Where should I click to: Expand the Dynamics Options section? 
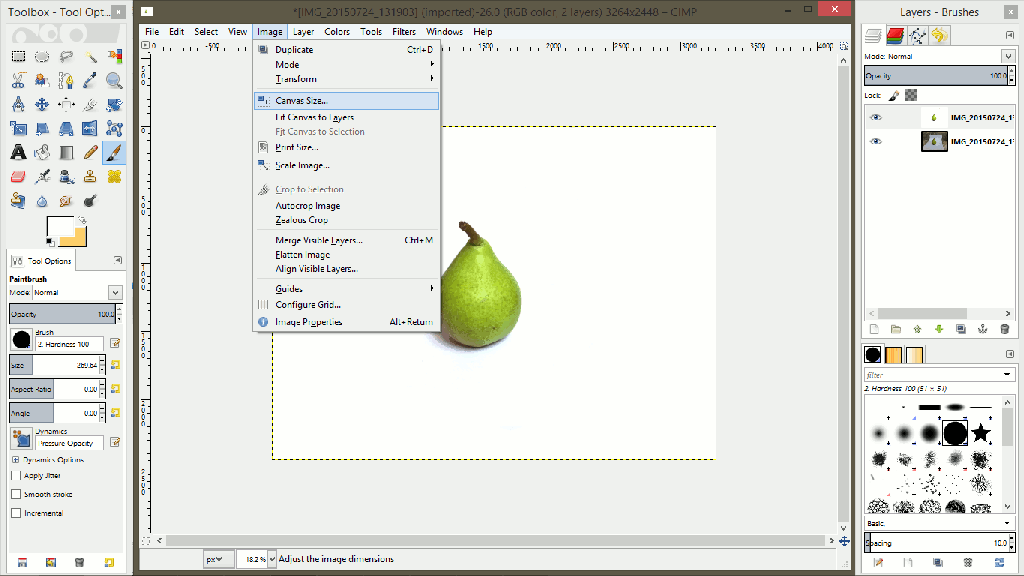click(16, 460)
